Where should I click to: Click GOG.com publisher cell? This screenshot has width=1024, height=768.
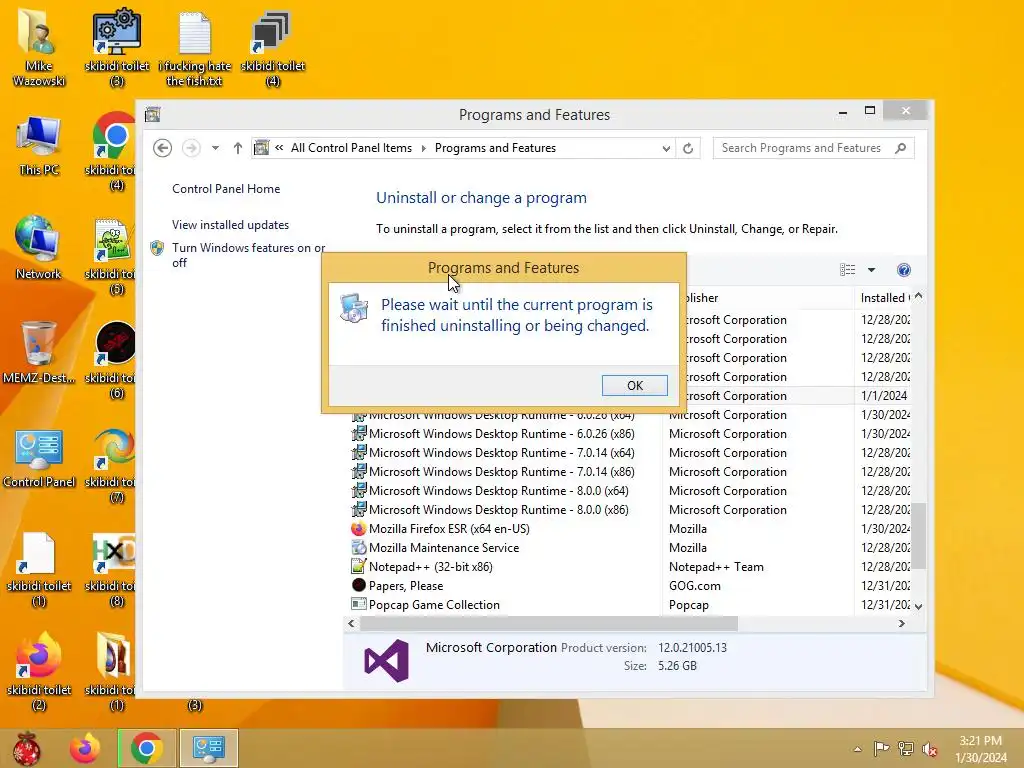coord(695,586)
